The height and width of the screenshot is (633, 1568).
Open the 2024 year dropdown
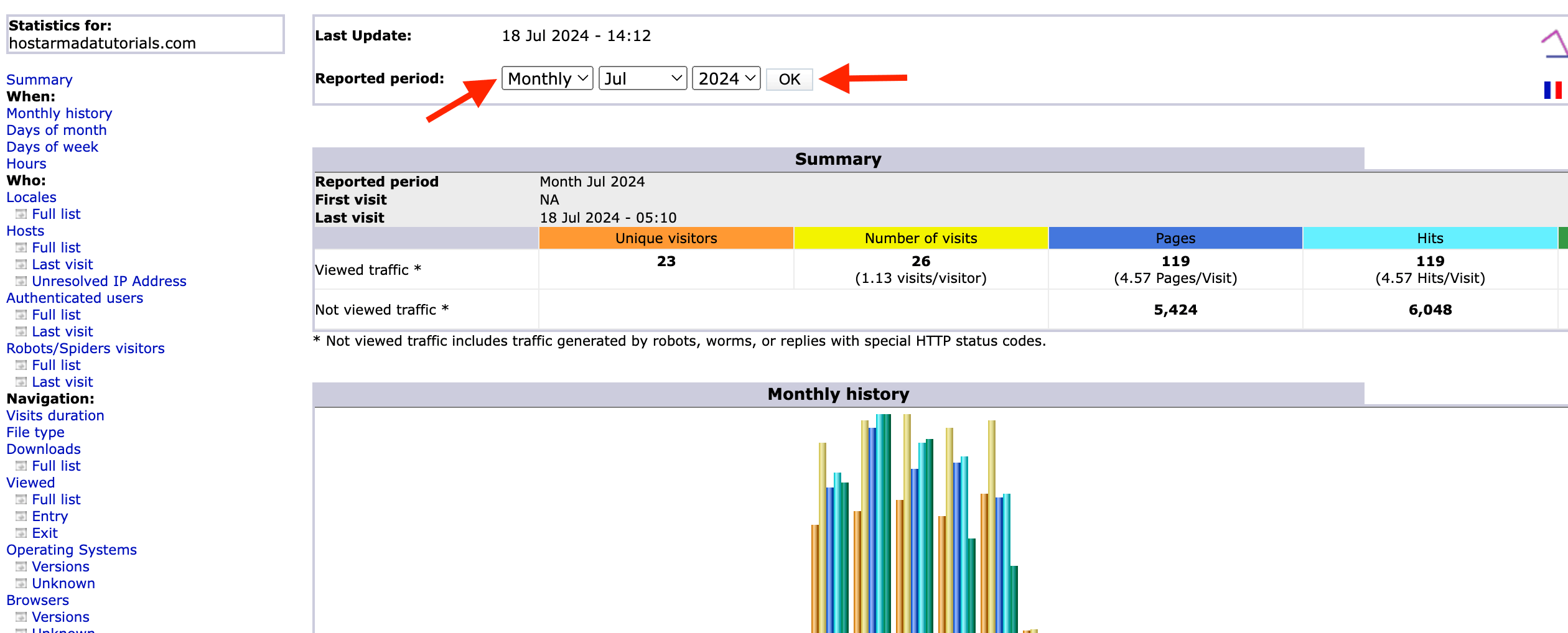pyautogui.click(x=726, y=79)
